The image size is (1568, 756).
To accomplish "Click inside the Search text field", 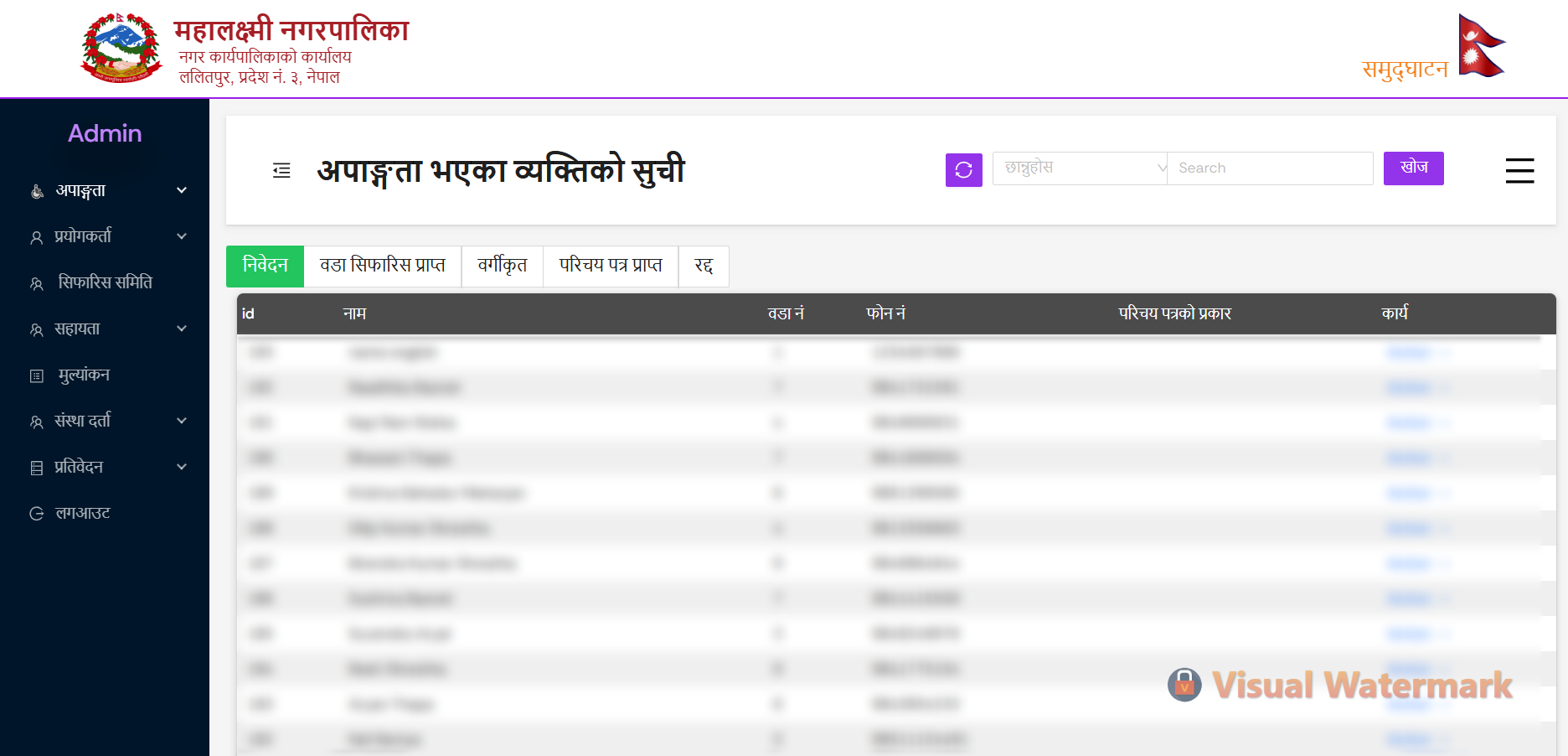I will click(x=1269, y=168).
